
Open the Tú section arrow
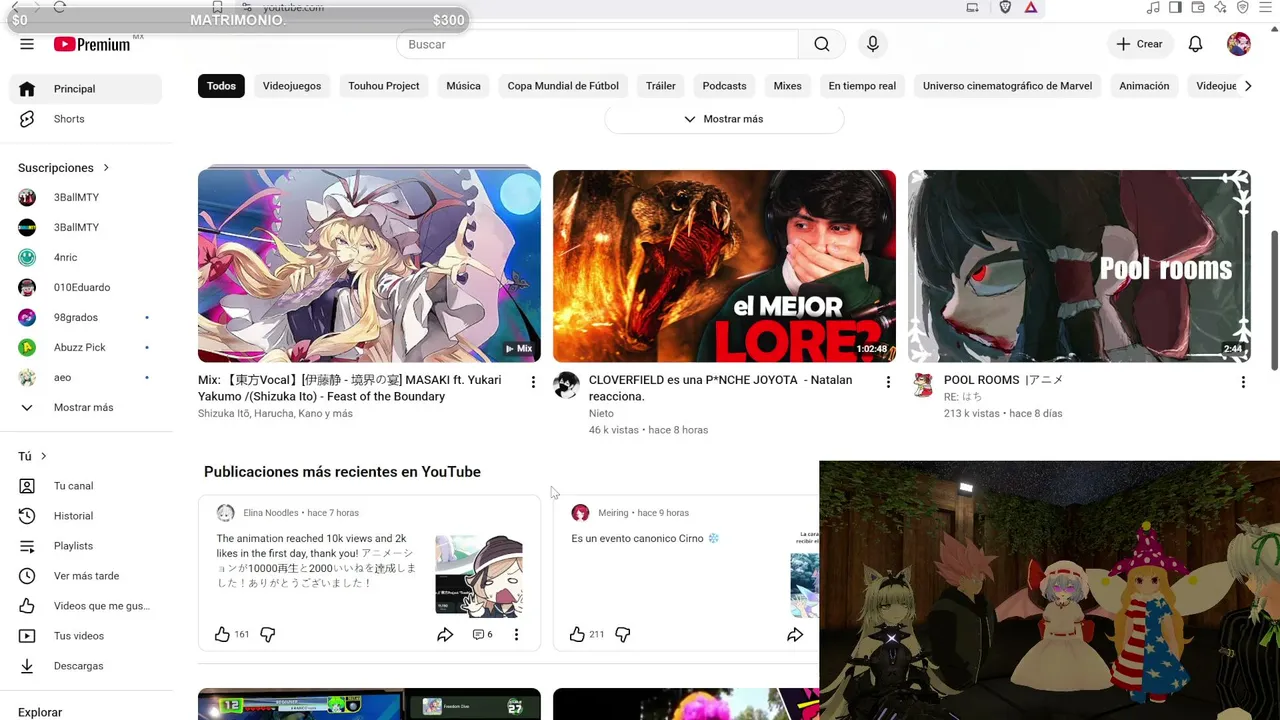(43, 456)
